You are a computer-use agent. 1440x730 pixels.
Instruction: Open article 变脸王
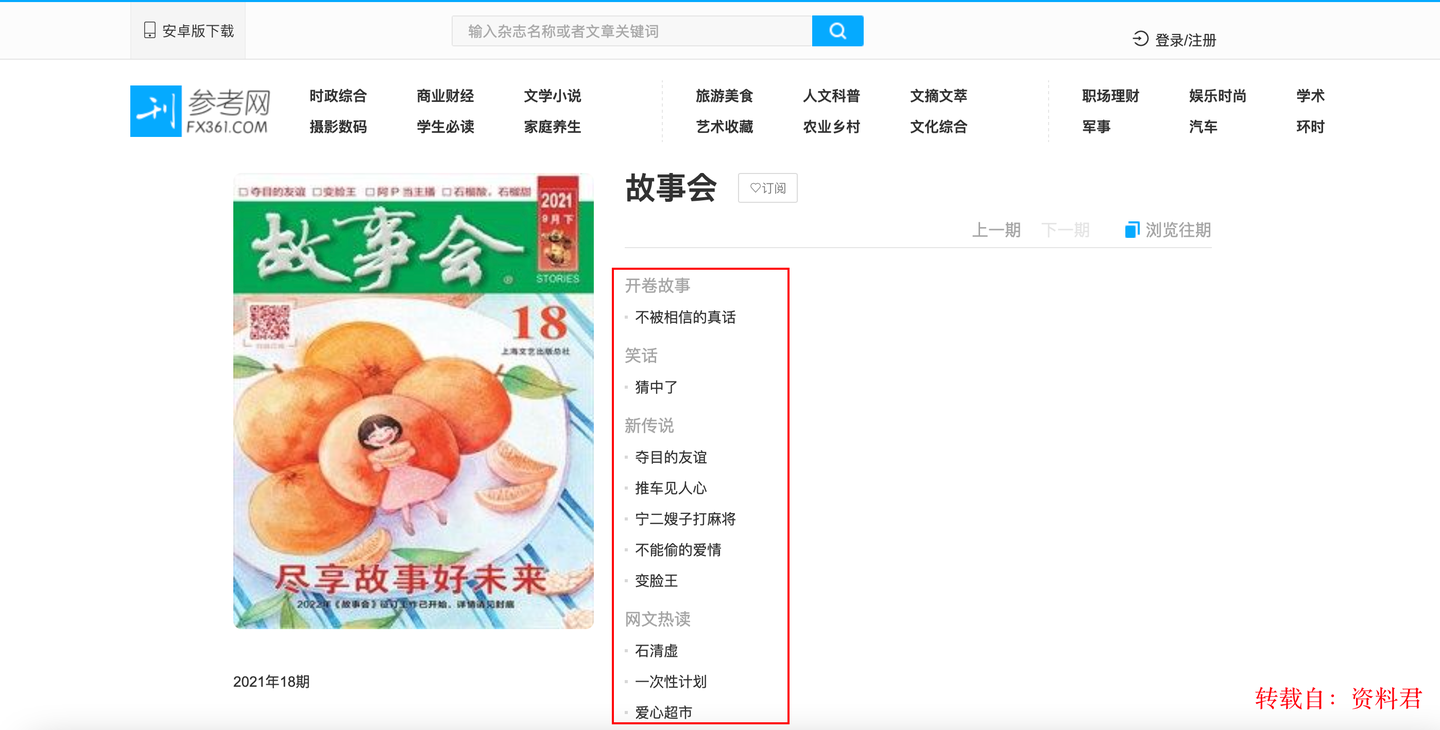(656, 581)
